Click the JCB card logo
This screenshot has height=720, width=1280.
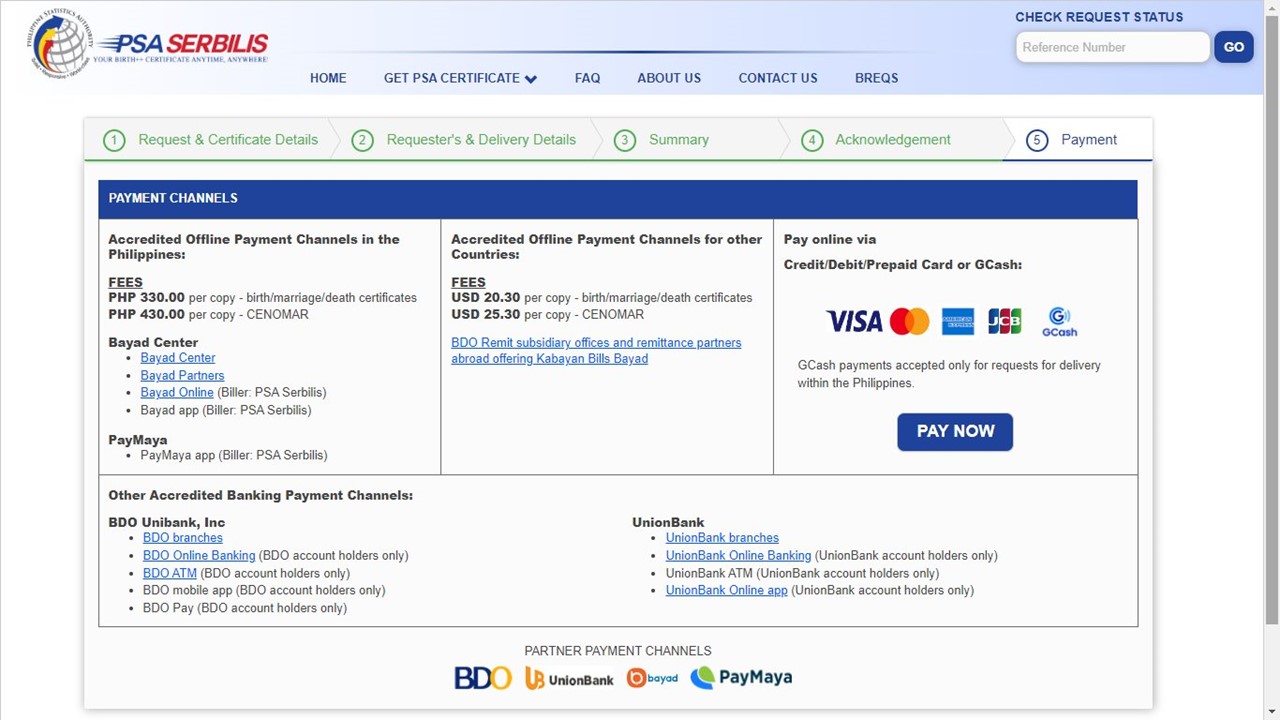[1004, 321]
